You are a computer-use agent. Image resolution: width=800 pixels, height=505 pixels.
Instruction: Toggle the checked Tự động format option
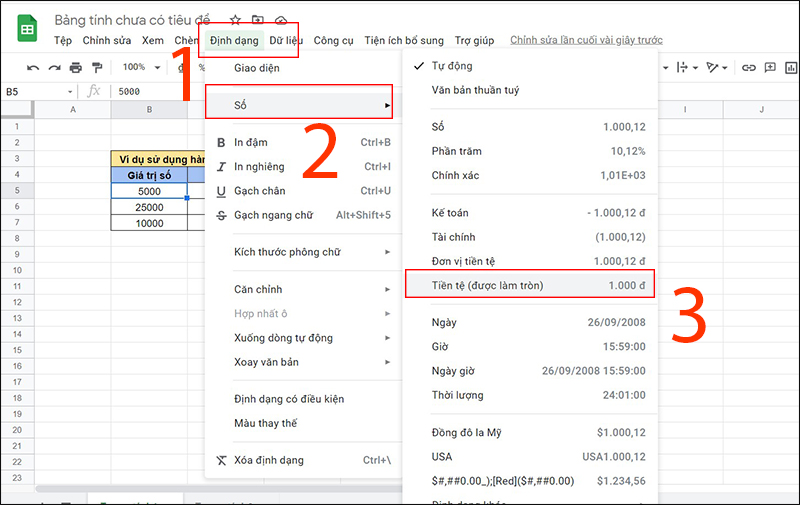coord(530,66)
